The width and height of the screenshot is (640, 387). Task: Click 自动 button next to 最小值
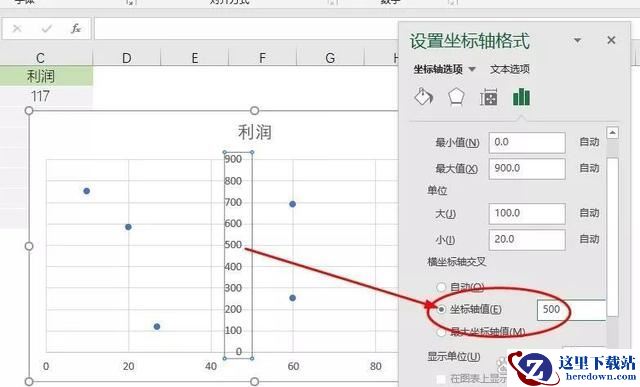click(x=589, y=142)
